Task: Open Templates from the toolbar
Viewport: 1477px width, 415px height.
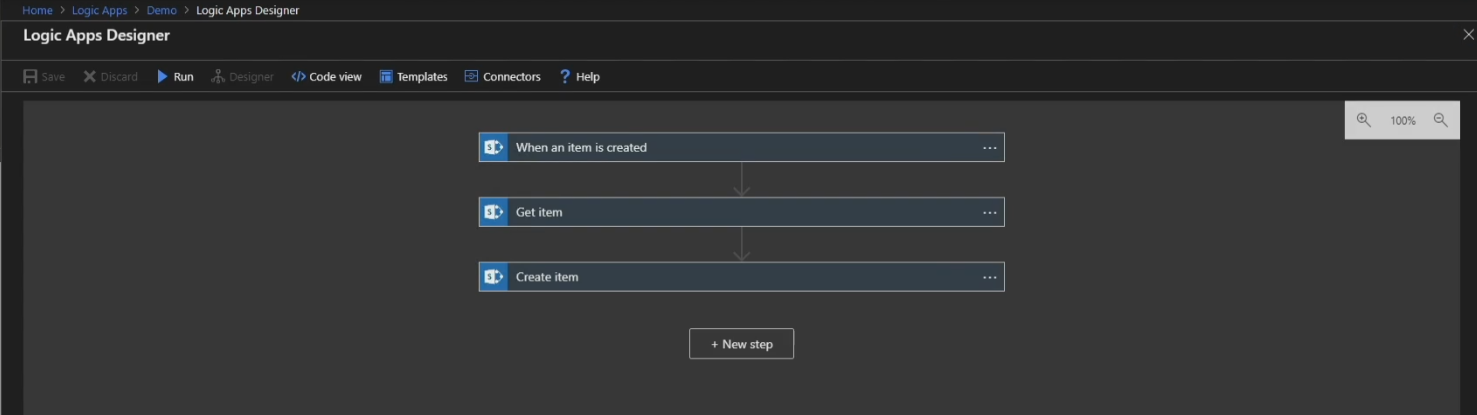Action: tap(413, 77)
